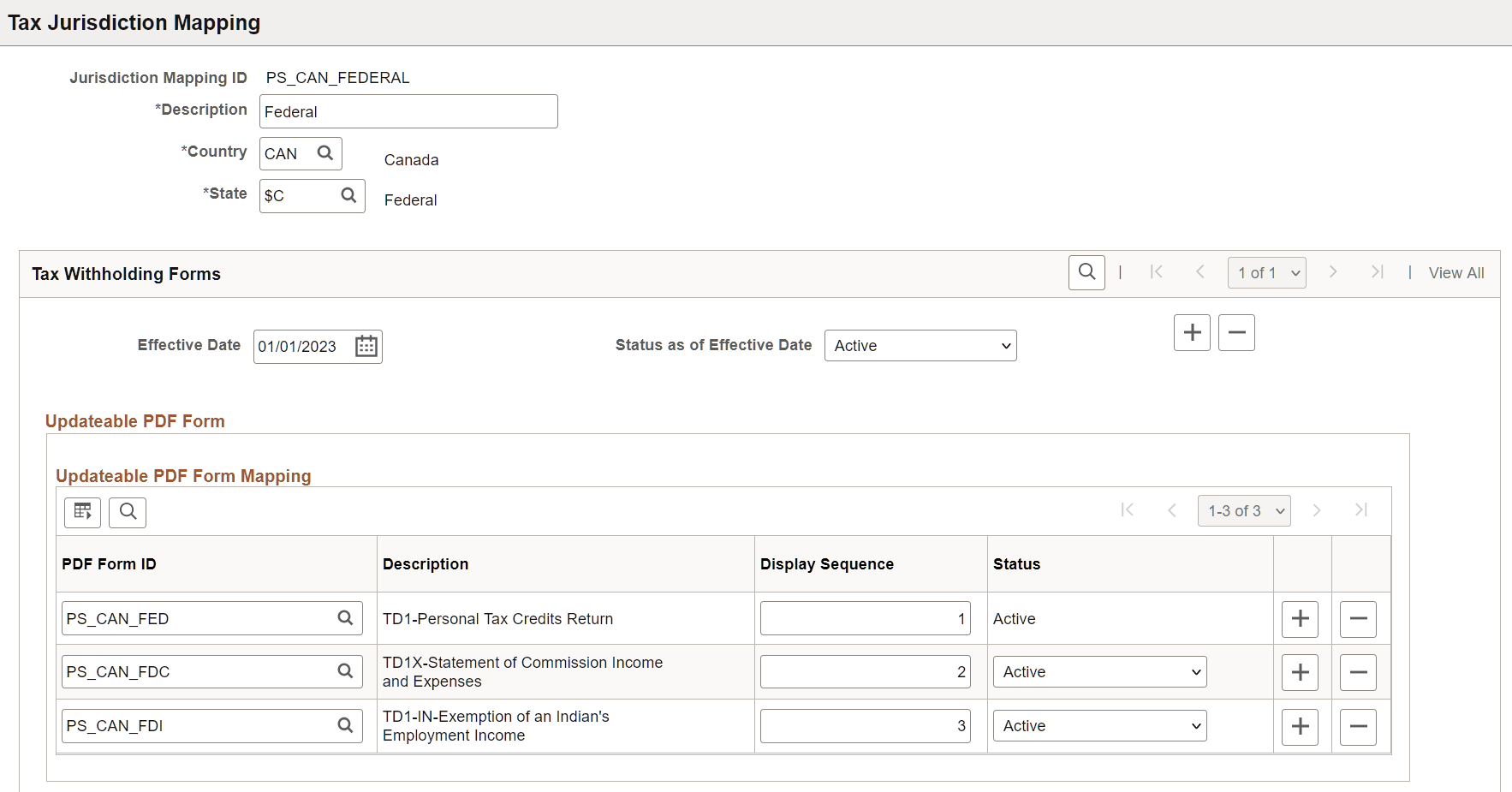The height and width of the screenshot is (792, 1512).
Task: Open the calendar picker for Effective Date
Action: 366,346
